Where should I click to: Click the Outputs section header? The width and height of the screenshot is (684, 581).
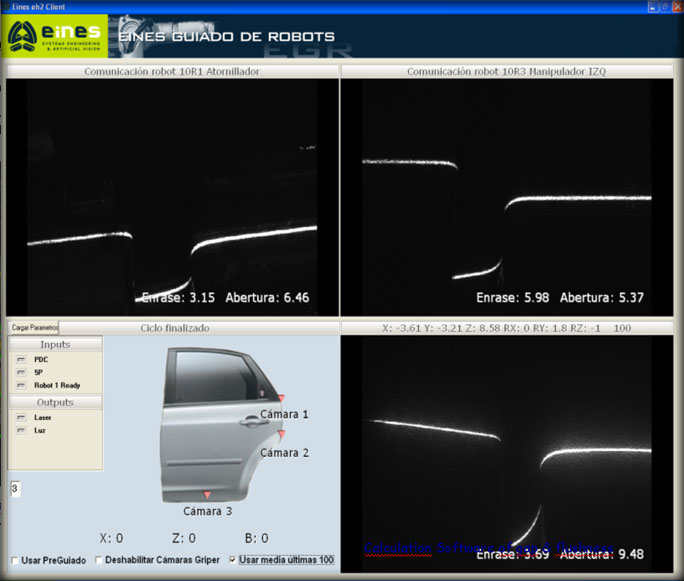55,402
